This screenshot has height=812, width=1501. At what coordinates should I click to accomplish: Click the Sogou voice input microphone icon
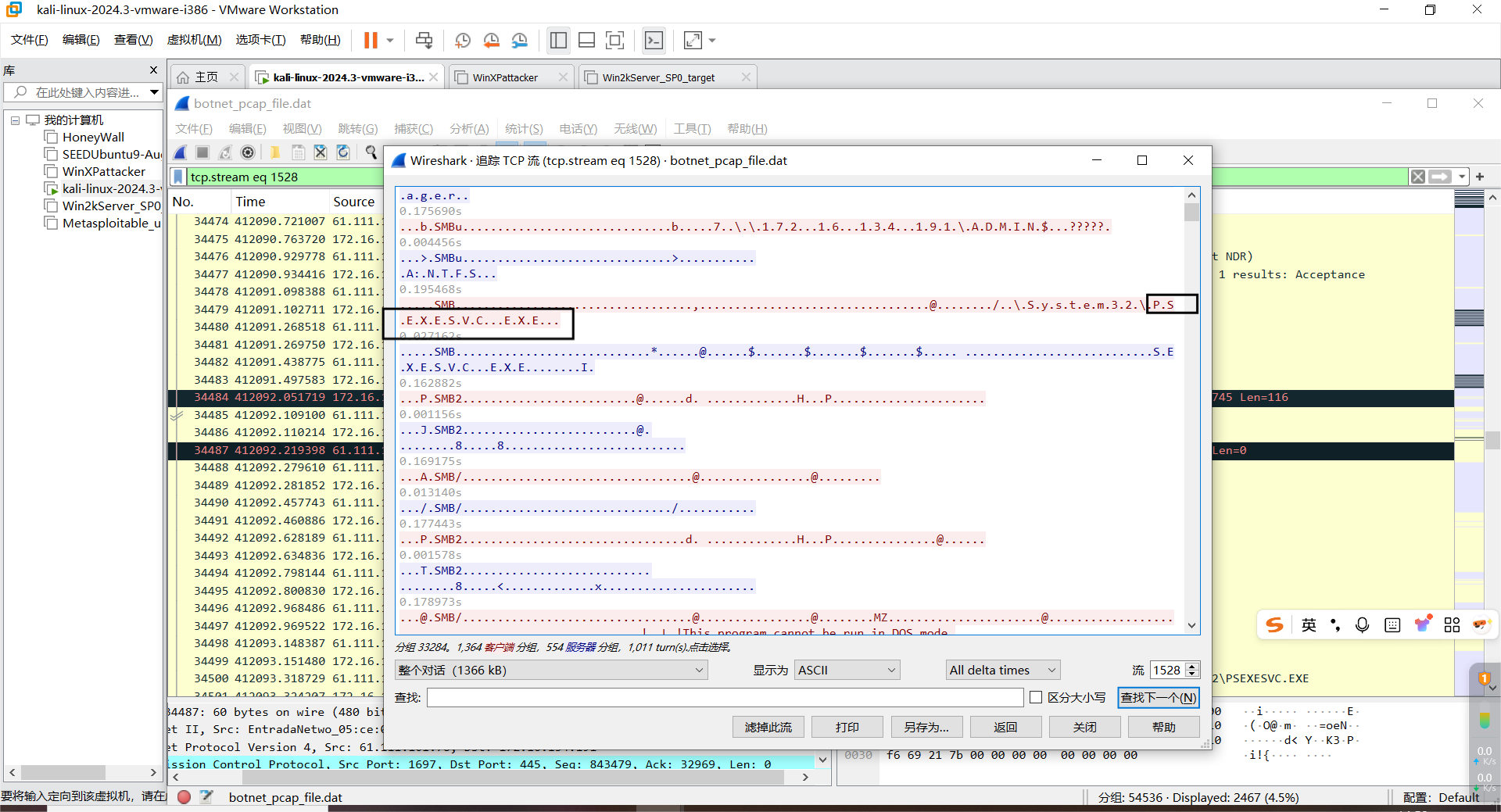[x=1363, y=624]
